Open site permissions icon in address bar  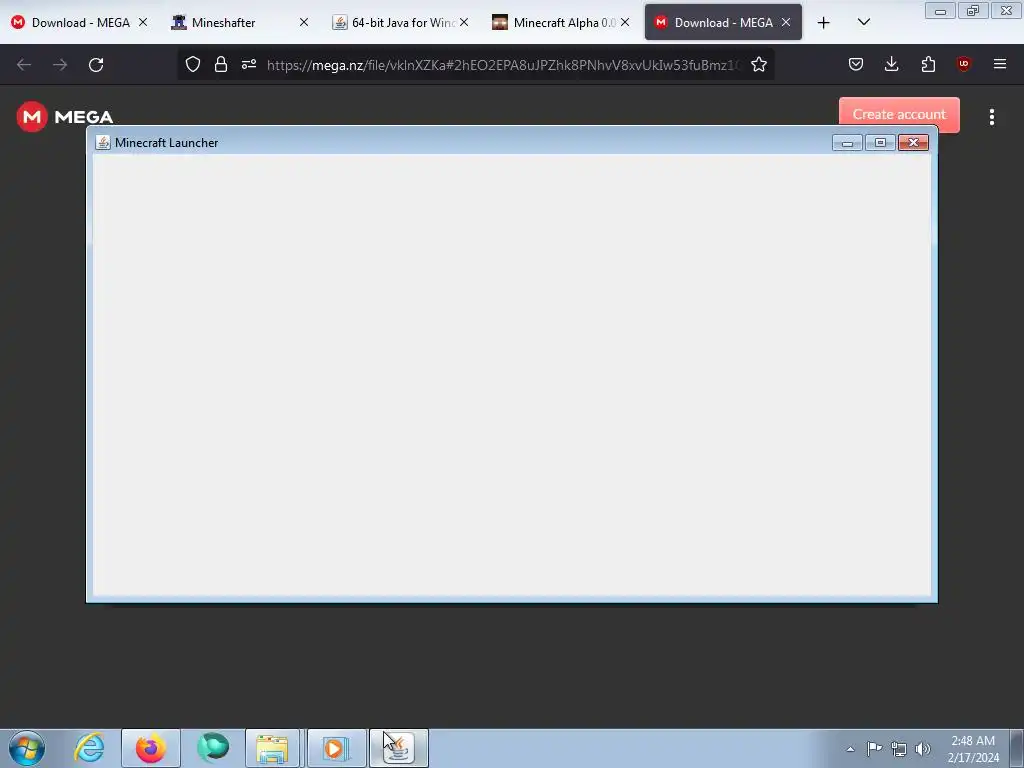(x=249, y=64)
